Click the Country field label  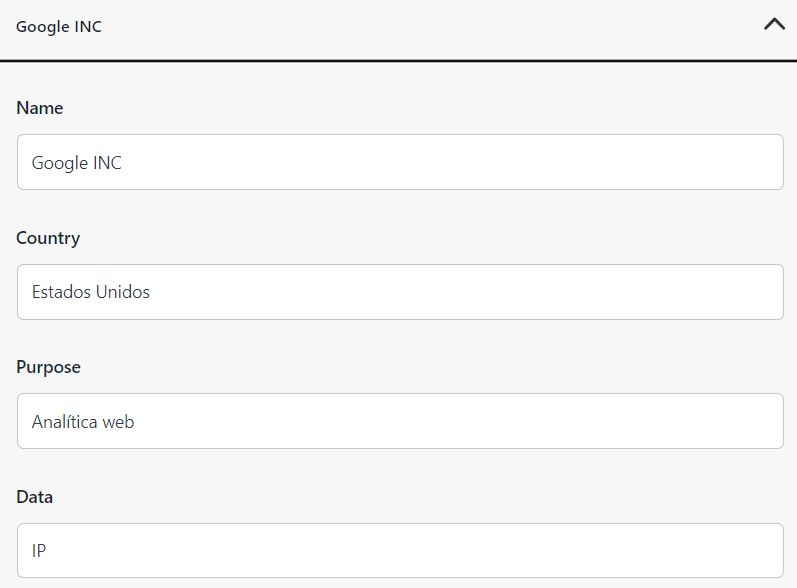coord(48,238)
